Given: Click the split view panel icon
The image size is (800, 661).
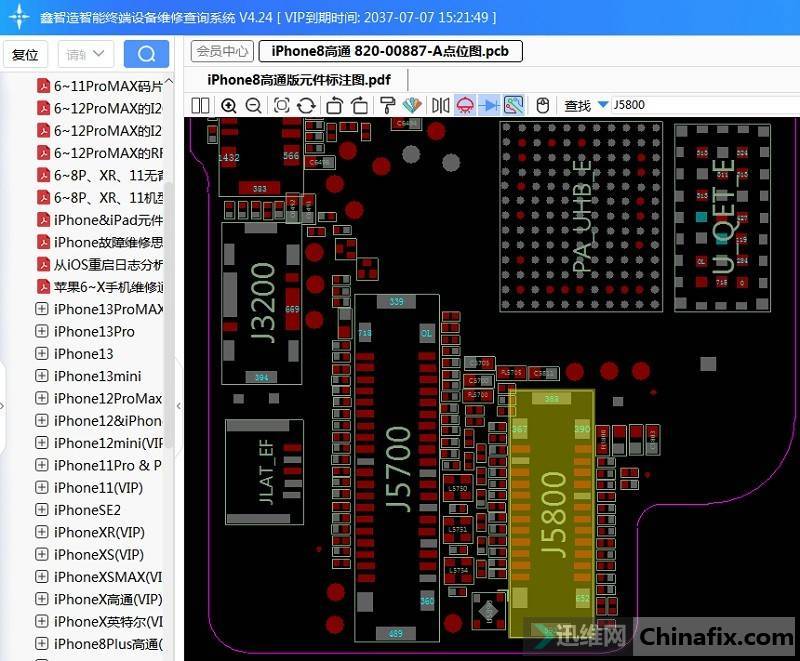Looking at the screenshot, I should (x=200, y=105).
